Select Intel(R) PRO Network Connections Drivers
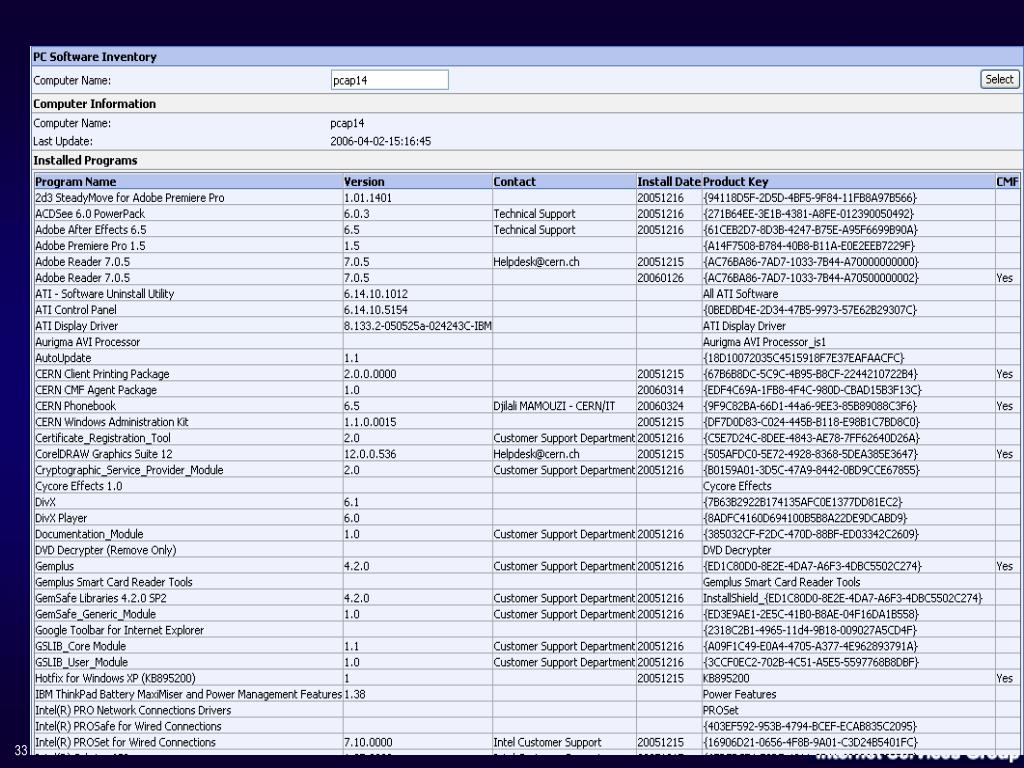The width and height of the screenshot is (1024, 768). (x=133, y=710)
